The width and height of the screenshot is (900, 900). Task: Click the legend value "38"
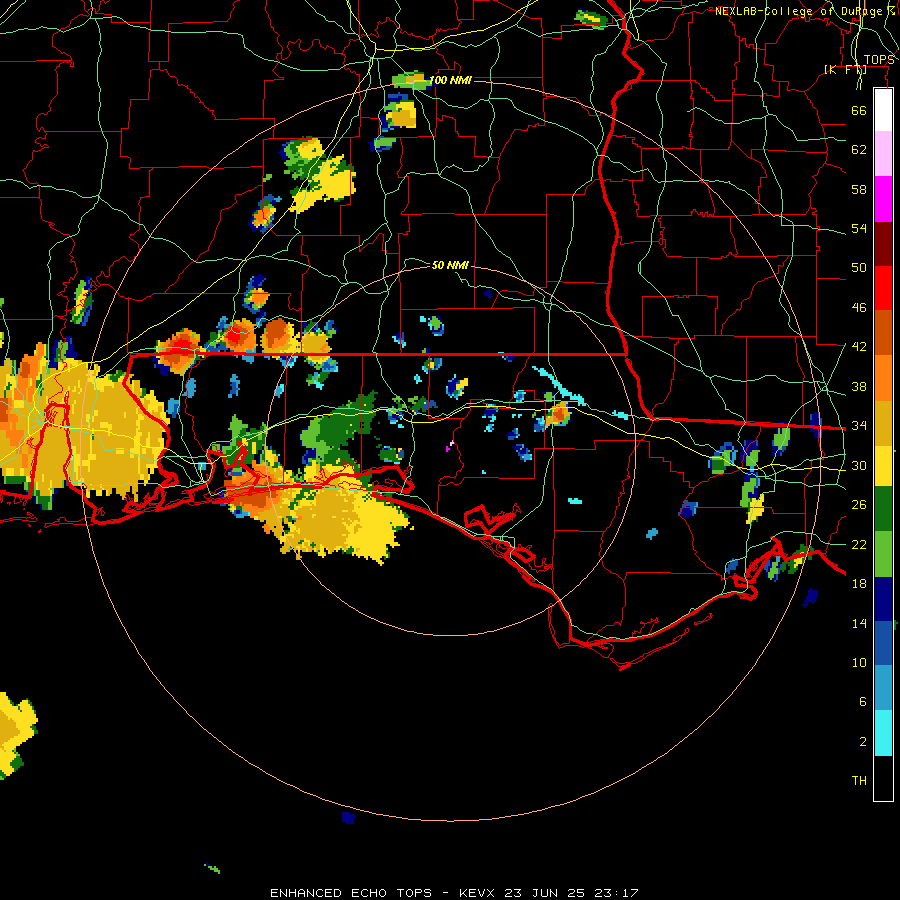[x=859, y=386]
